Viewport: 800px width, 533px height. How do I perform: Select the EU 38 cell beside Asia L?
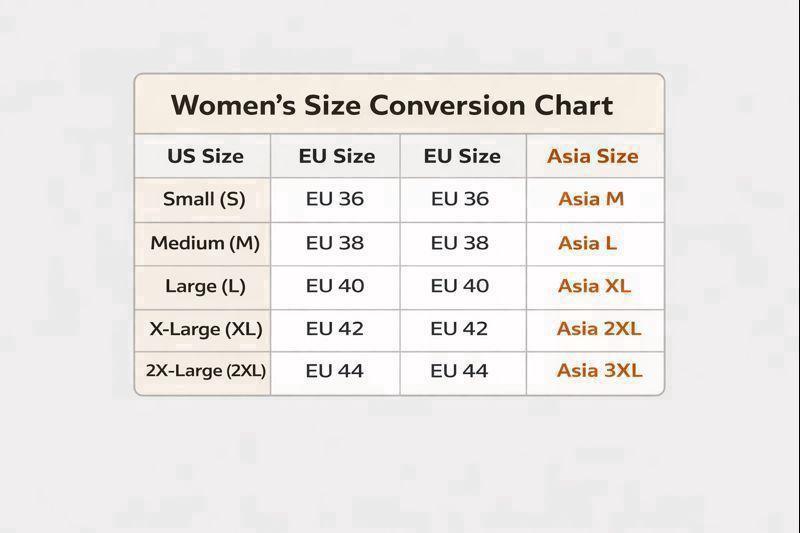click(460, 243)
